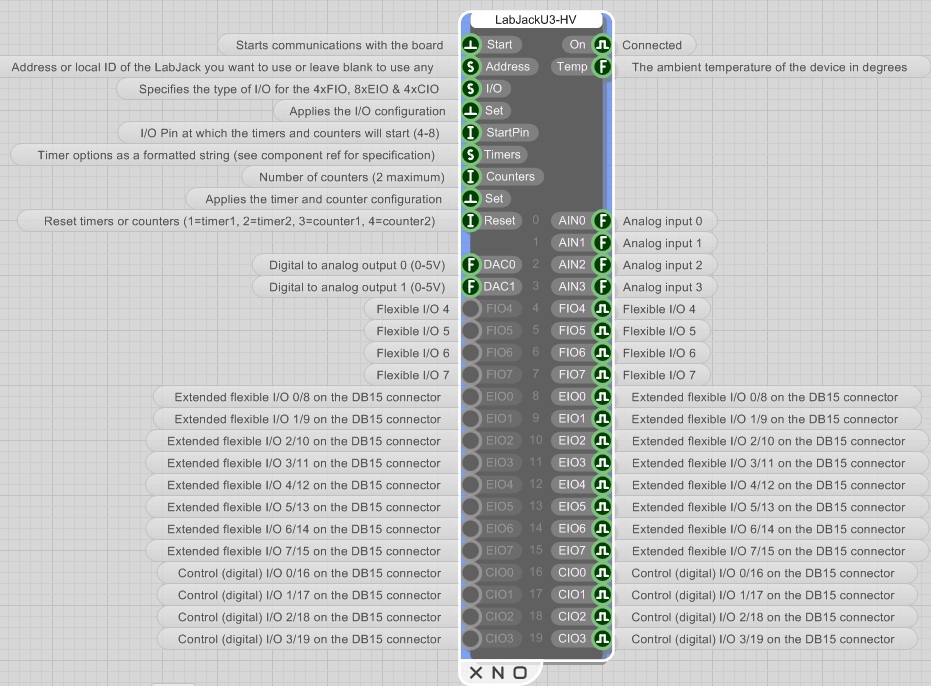Click the AIN2 float output connector
Image resolution: width=931 pixels, height=686 pixels.
tap(603, 264)
